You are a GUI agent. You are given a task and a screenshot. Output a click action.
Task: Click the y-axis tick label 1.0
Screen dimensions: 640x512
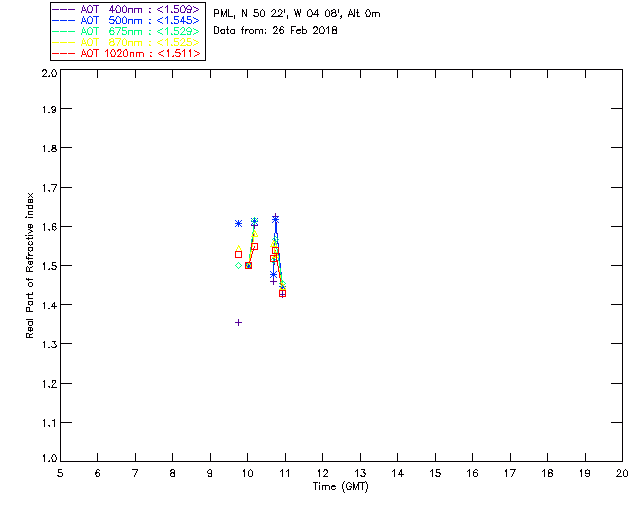(x=49, y=459)
